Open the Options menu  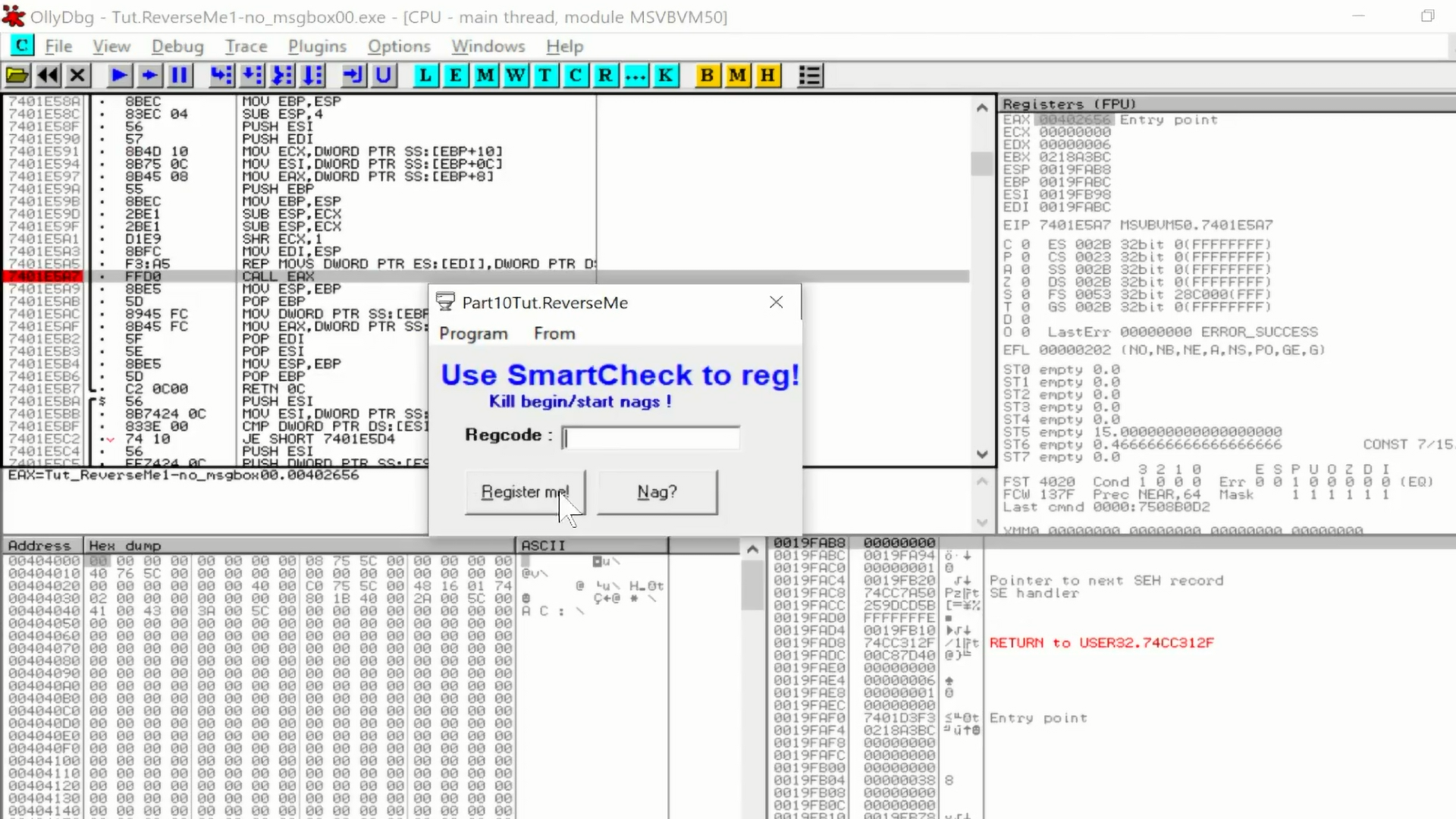(x=399, y=46)
